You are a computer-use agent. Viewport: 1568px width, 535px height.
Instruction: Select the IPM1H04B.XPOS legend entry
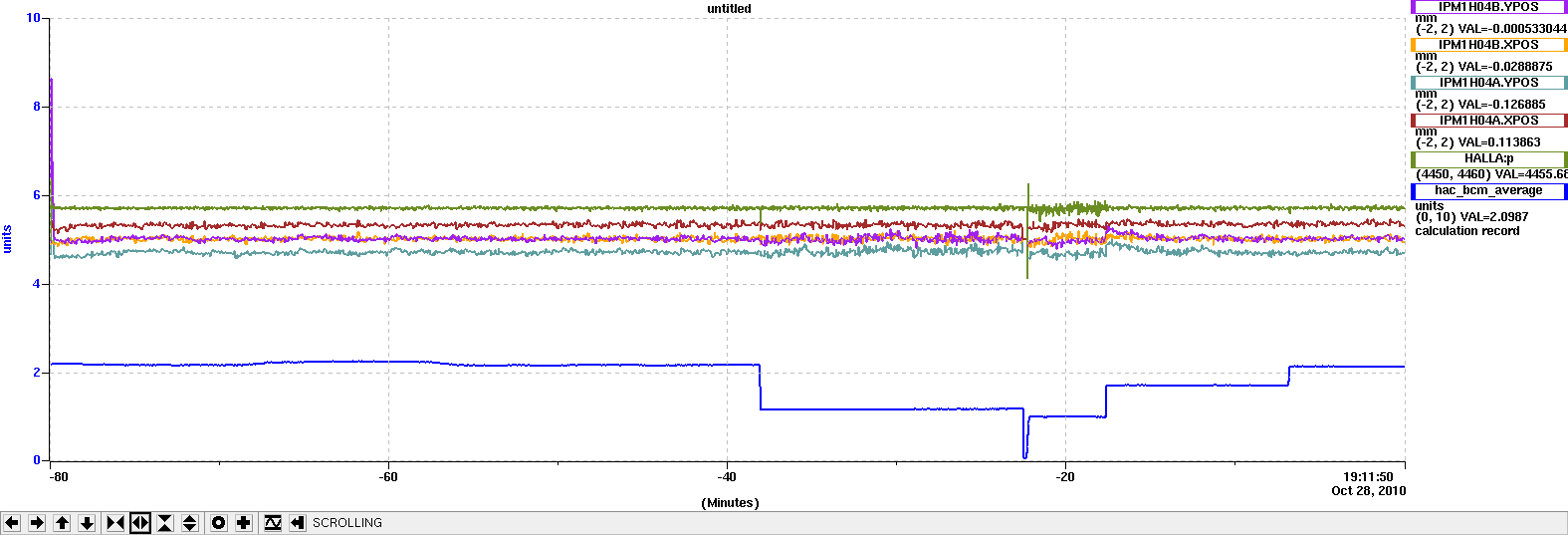tap(1488, 45)
